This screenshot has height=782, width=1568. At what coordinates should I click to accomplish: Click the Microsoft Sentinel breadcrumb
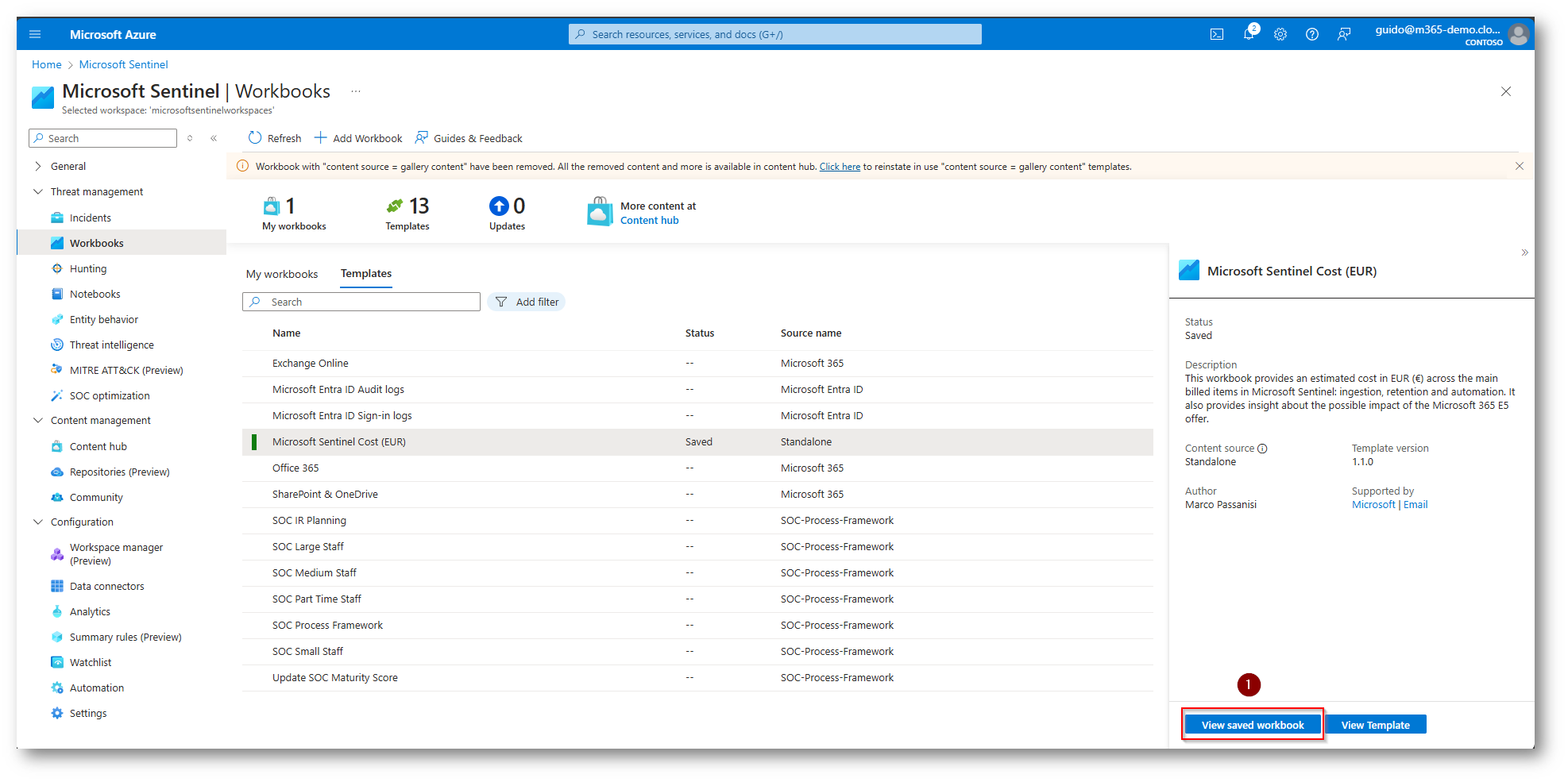pyautogui.click(x=124, y=64)
